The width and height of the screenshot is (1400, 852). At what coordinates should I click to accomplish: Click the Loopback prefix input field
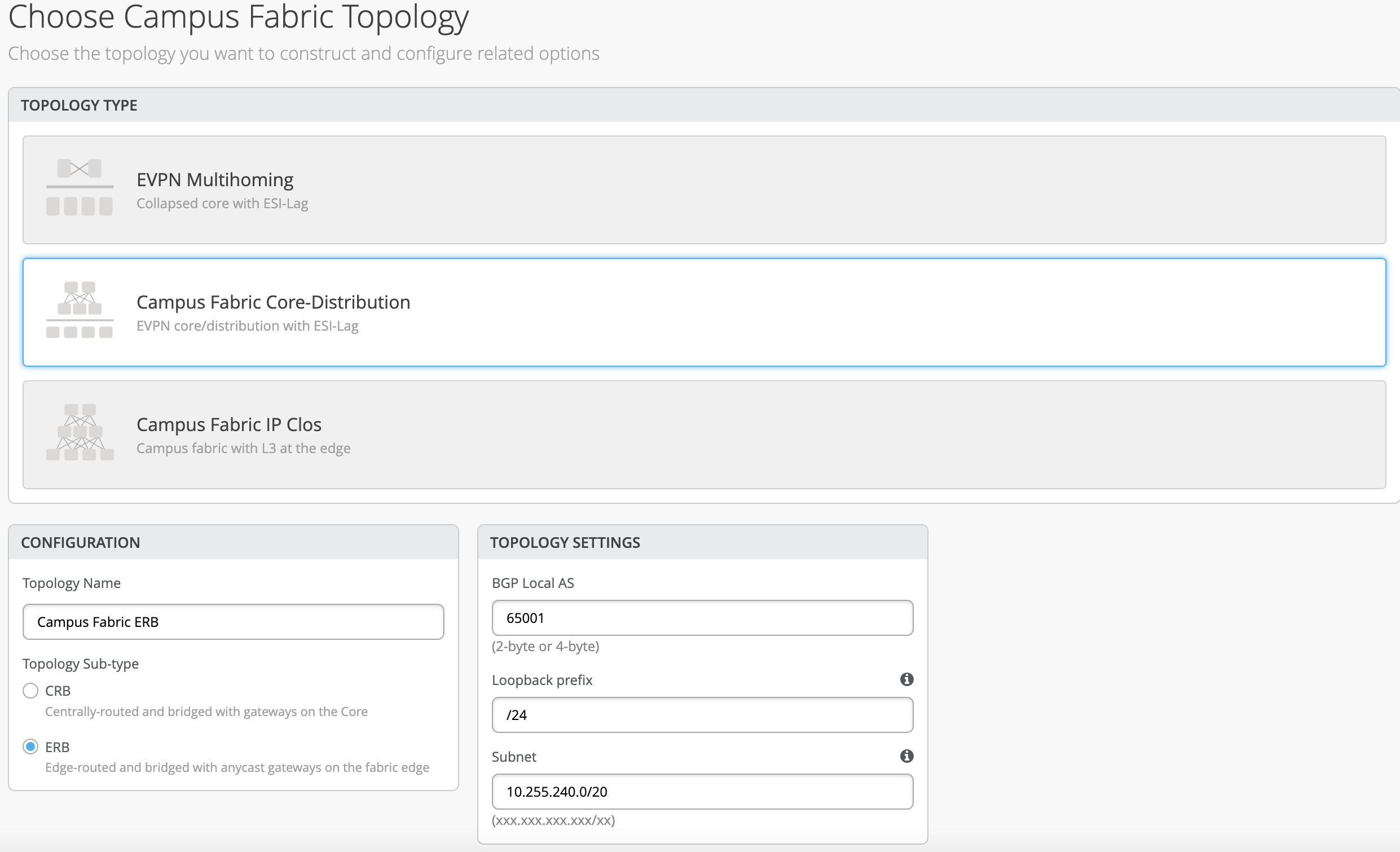point(702,715)
